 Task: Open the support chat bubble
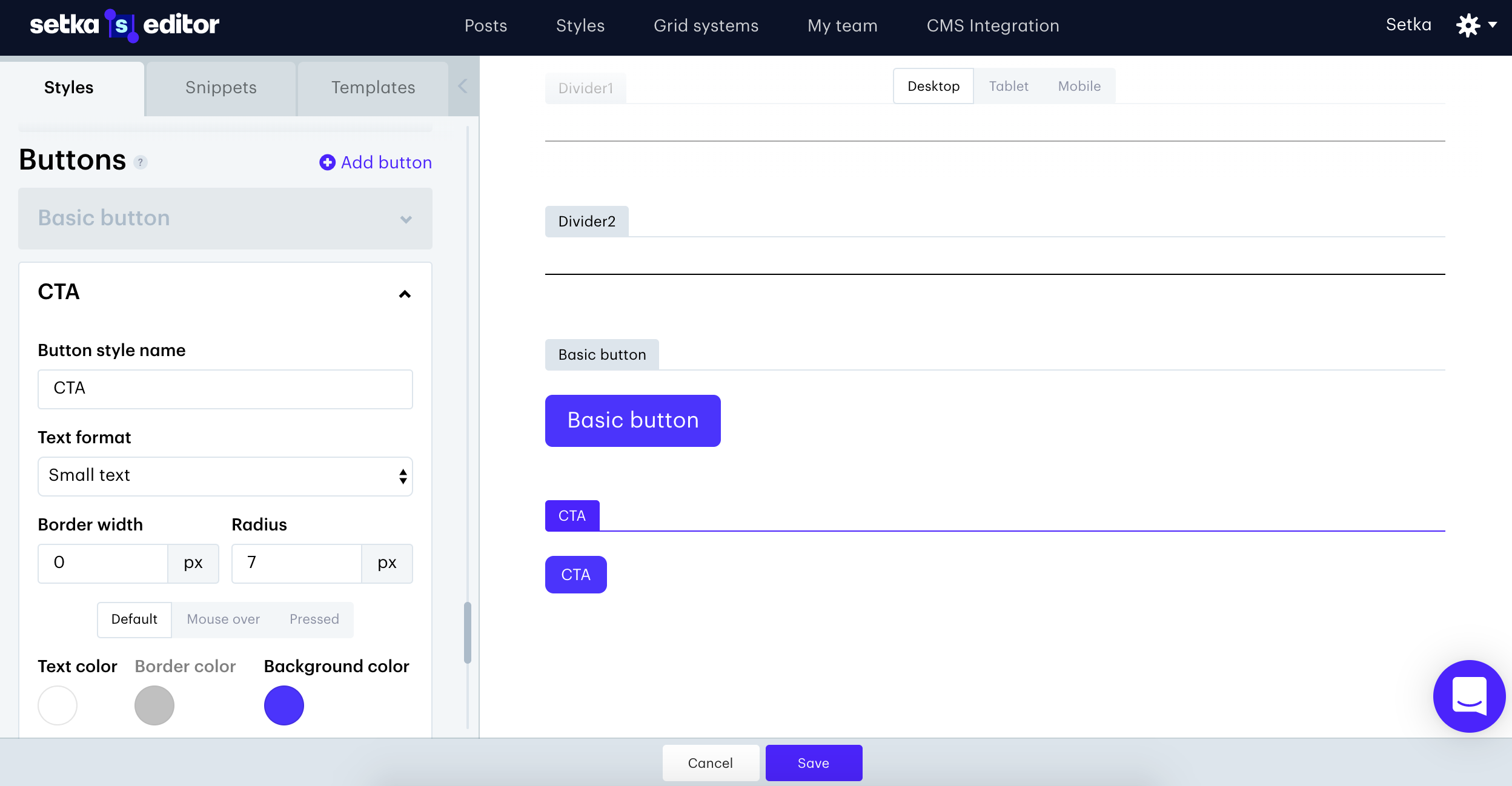(x=1468, y=696)
